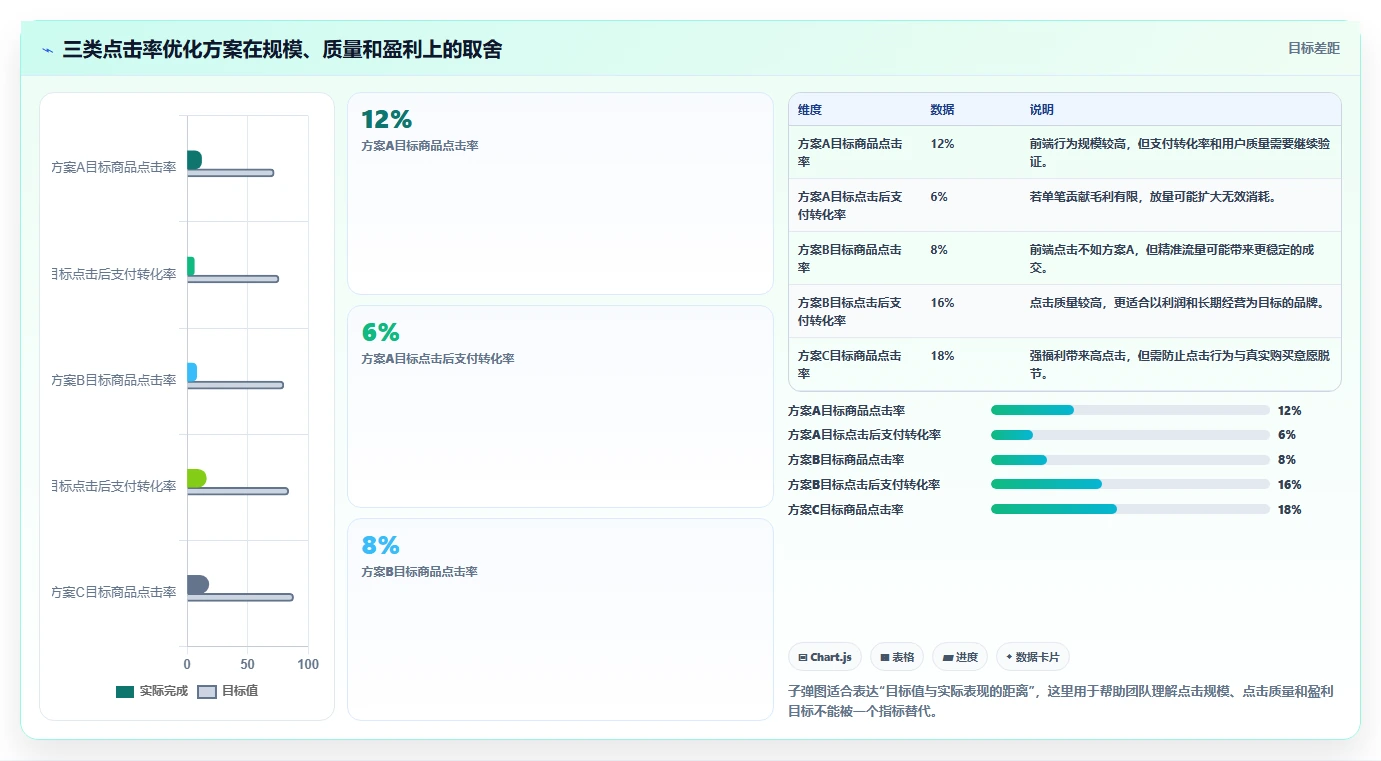Click the table description starting with 点击质量较高
This screenshot has height=761, width=1381.
click(x=1178, y=303)
